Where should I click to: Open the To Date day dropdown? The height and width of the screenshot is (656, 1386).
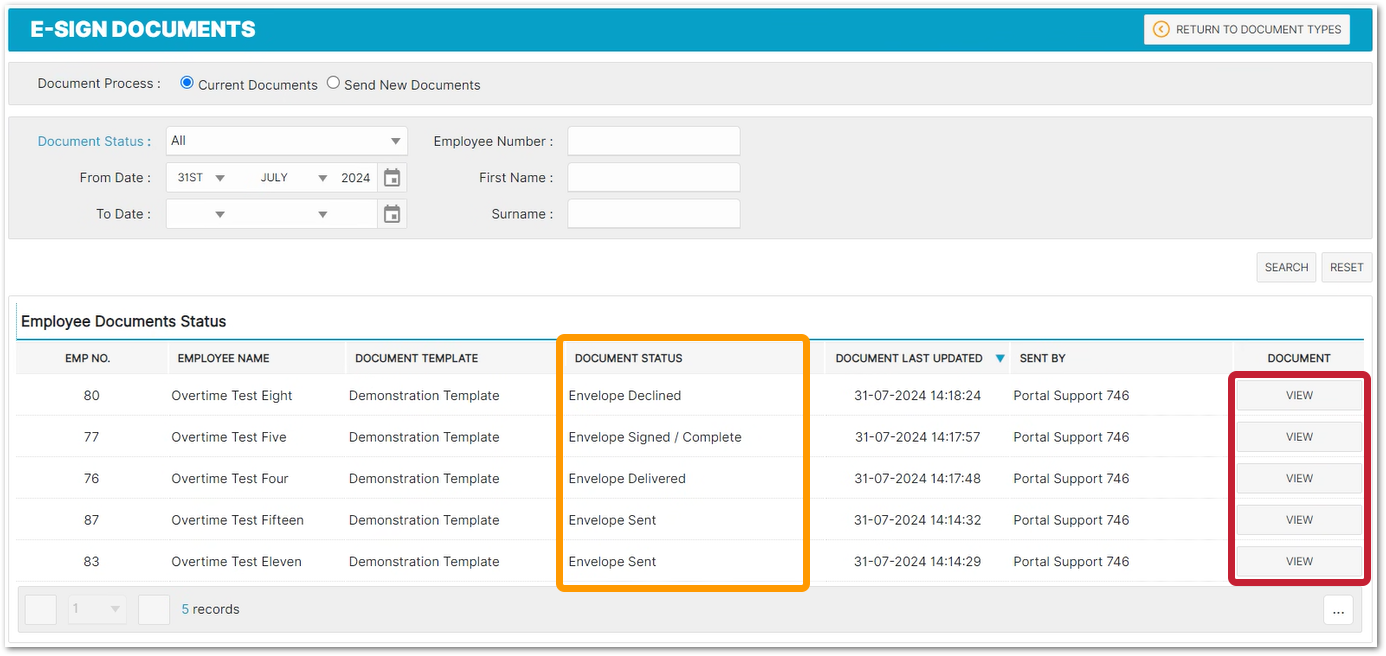201,214
